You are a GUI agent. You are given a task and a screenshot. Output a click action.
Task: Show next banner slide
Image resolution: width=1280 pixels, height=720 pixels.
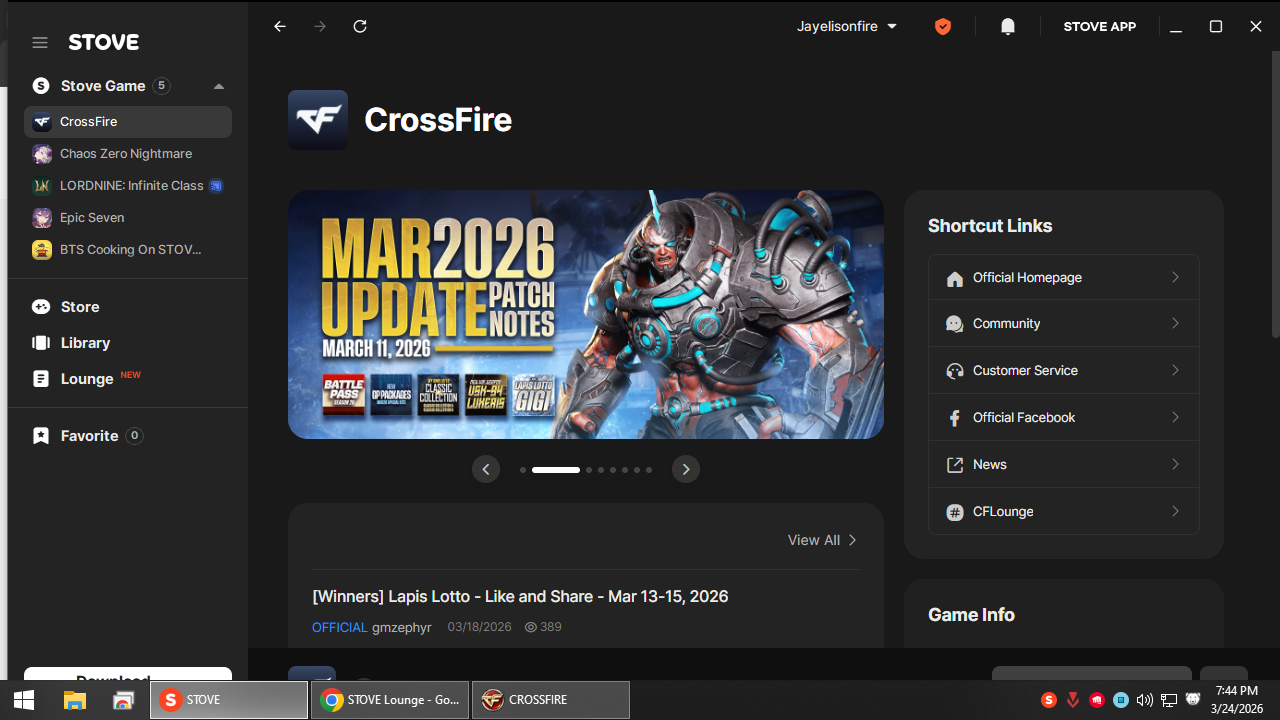tap(685, 469)
